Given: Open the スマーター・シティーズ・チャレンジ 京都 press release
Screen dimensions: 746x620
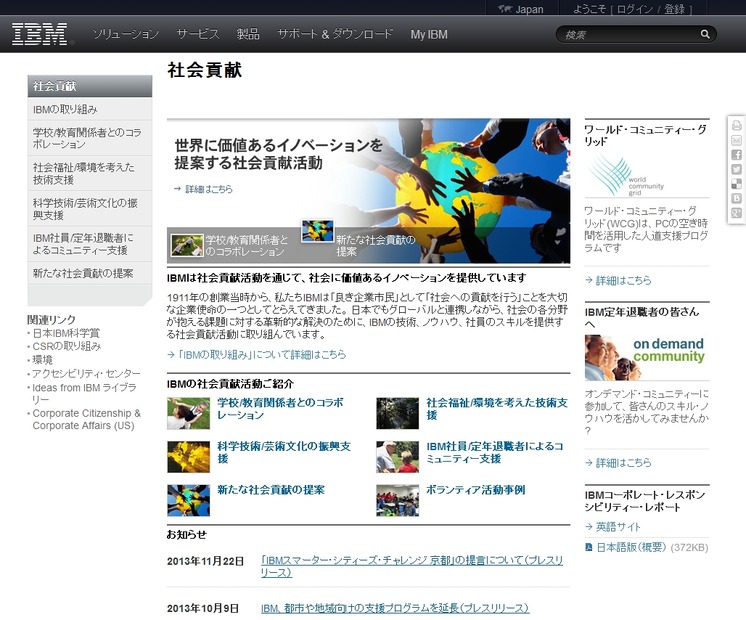Looking at the screenshot, I should (412, 566).
